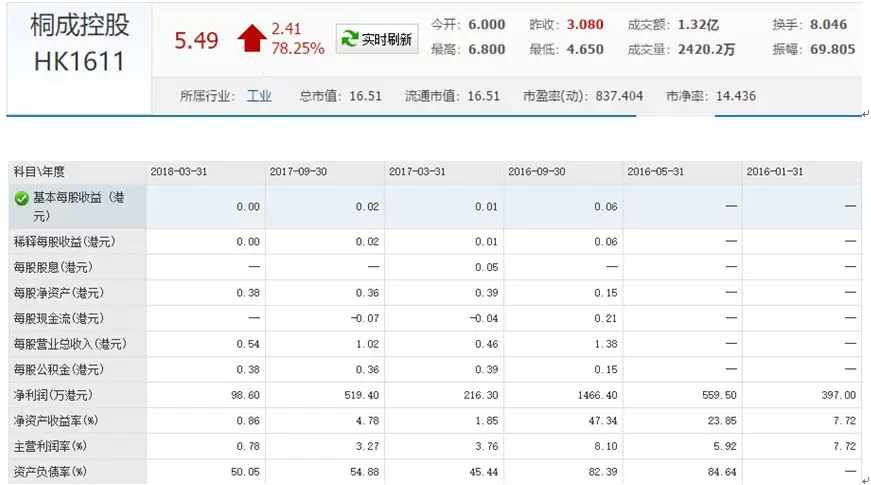Select the 2016-05-31 column header

point(655,172)
